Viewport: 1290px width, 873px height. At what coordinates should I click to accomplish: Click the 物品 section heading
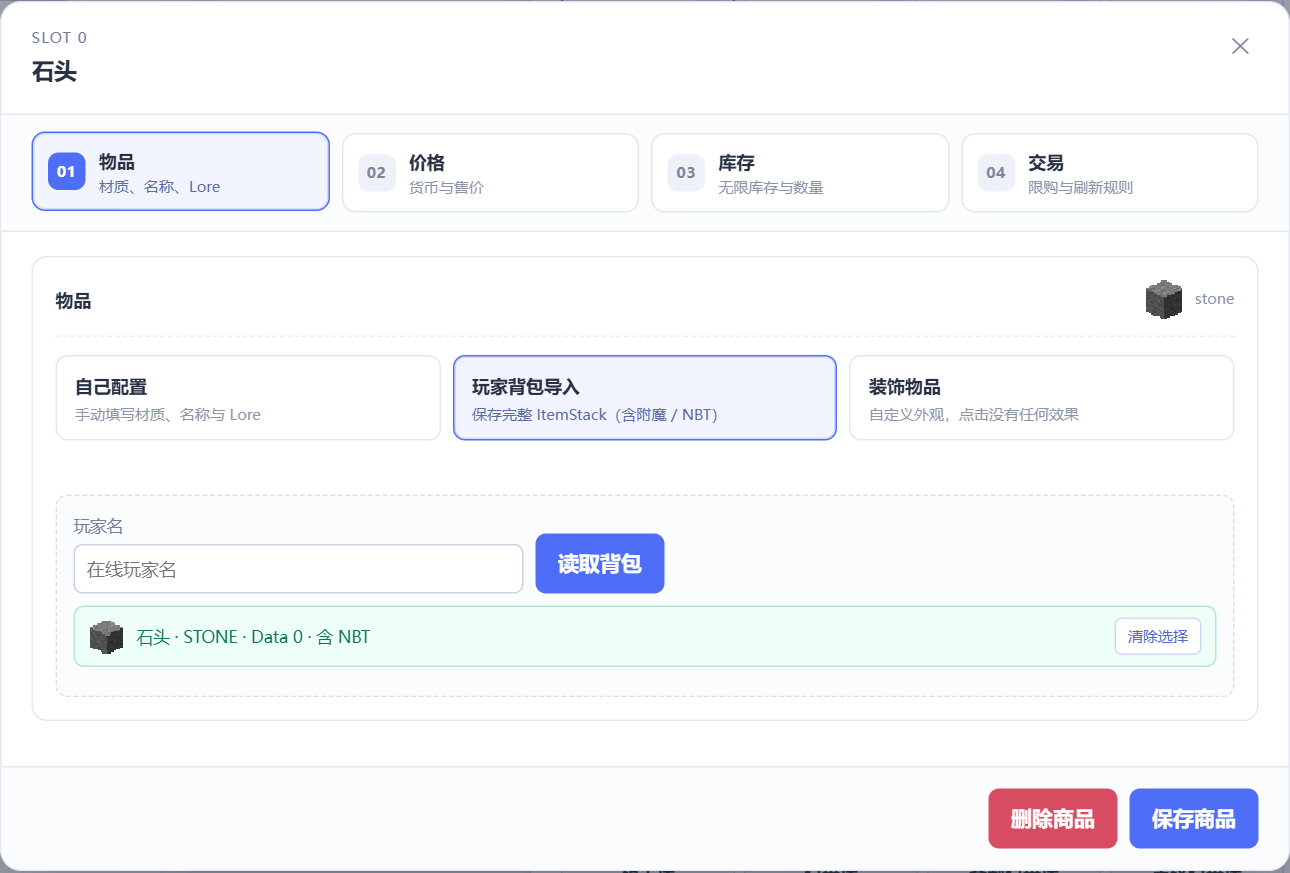74,300
